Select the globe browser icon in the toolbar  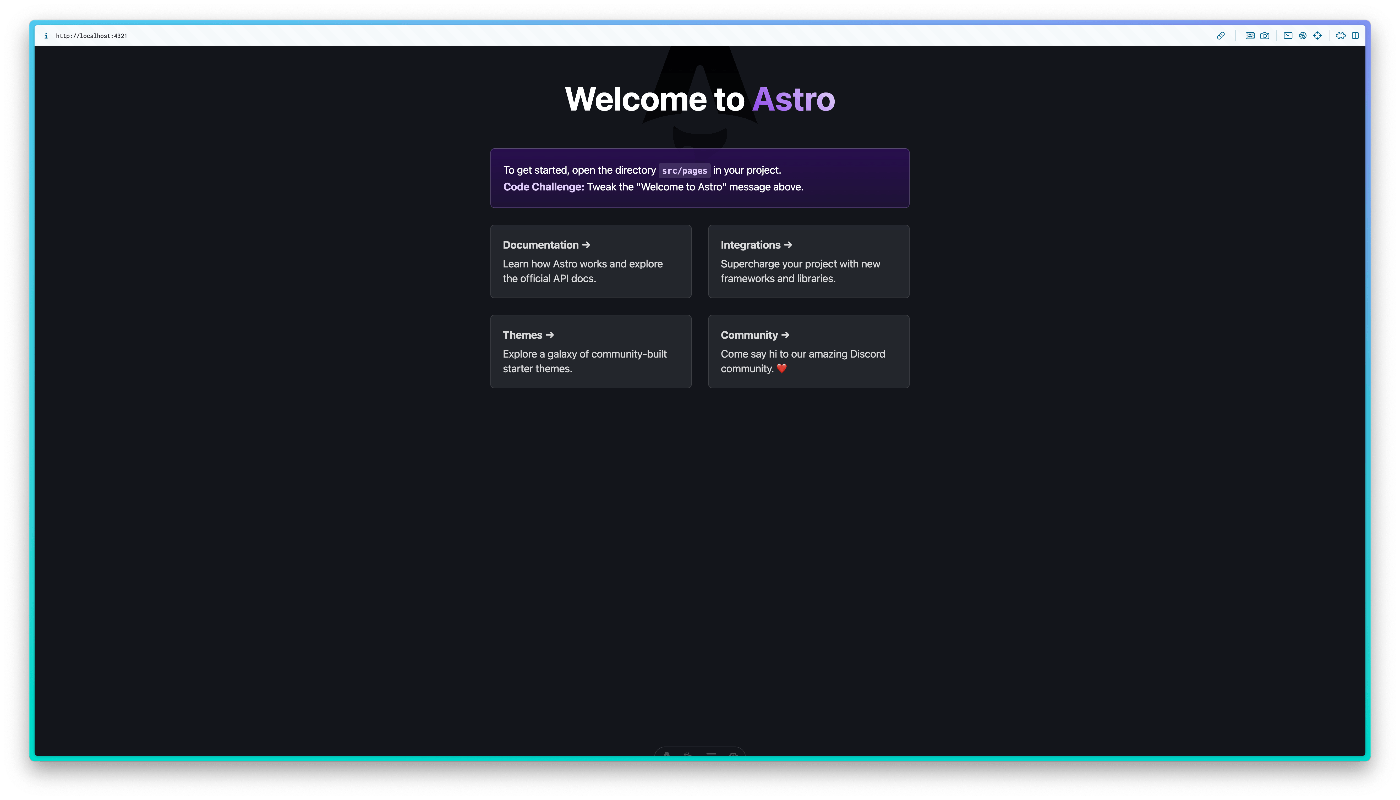tap(1302, 35)
